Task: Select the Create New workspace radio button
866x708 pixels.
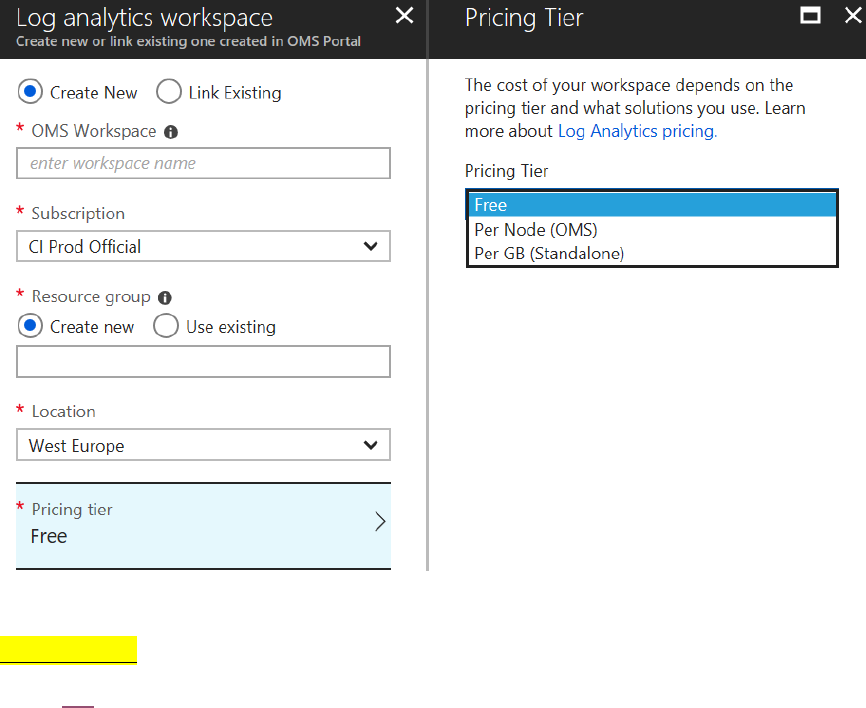Action: 30,92
